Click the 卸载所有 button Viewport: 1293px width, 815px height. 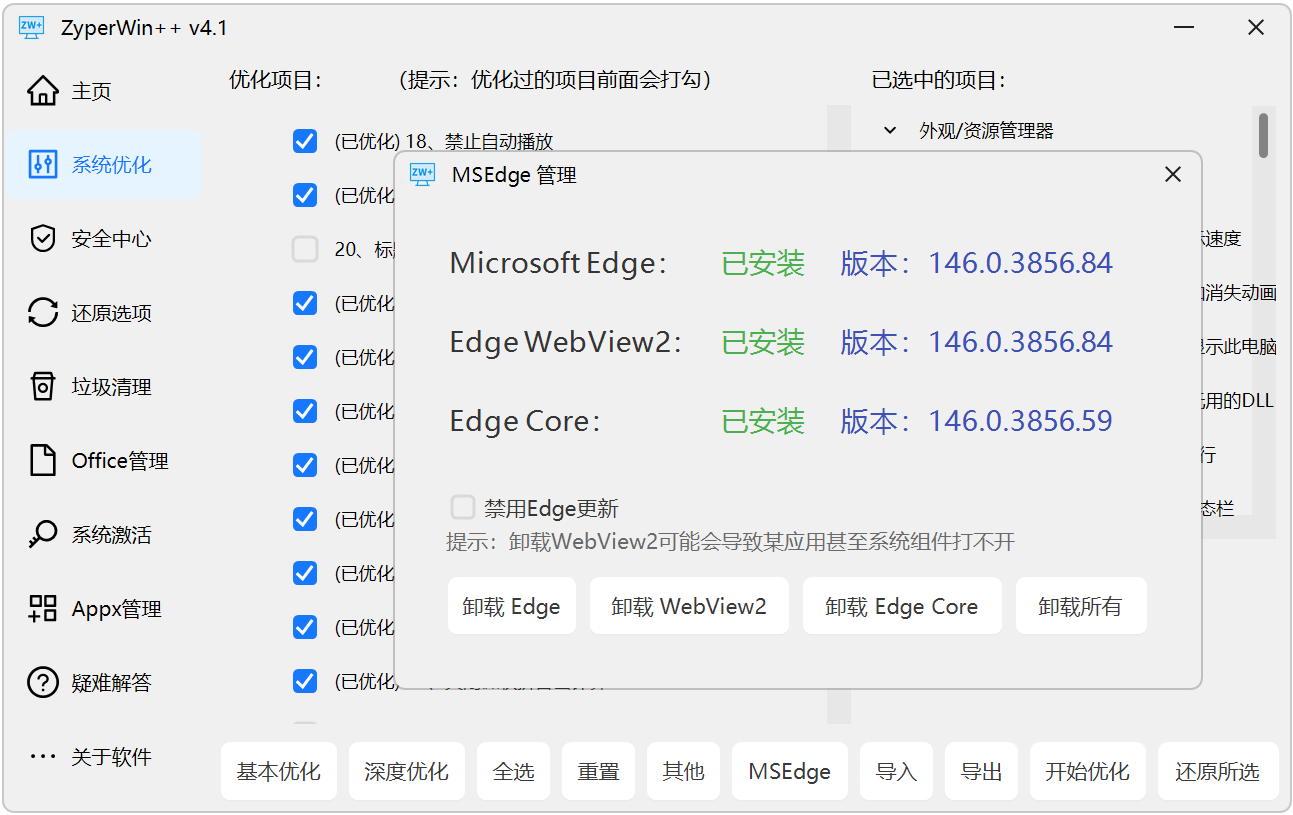point(1081,606)
